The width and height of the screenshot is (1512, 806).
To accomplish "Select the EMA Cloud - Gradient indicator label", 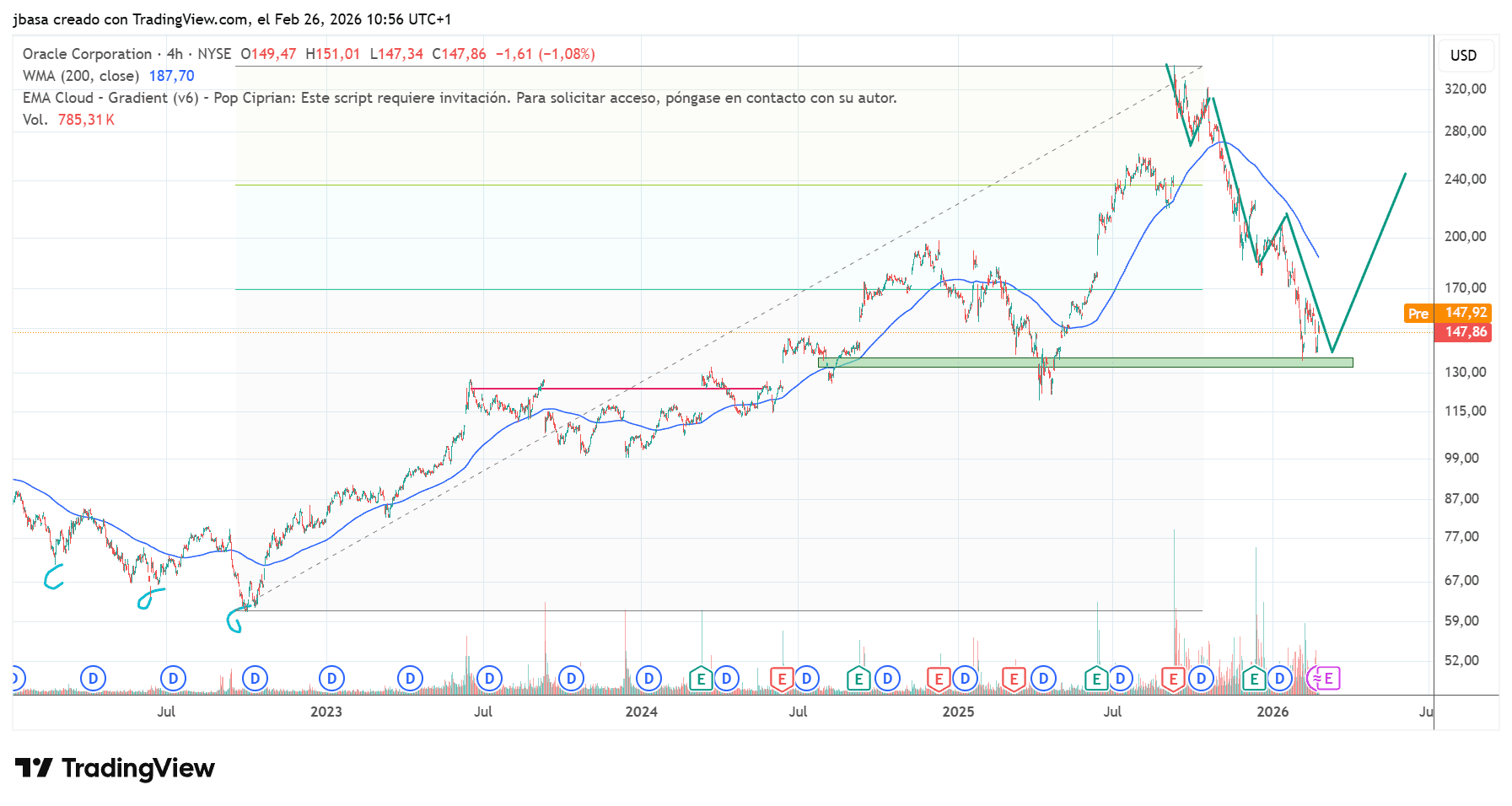I will point(110,98).
